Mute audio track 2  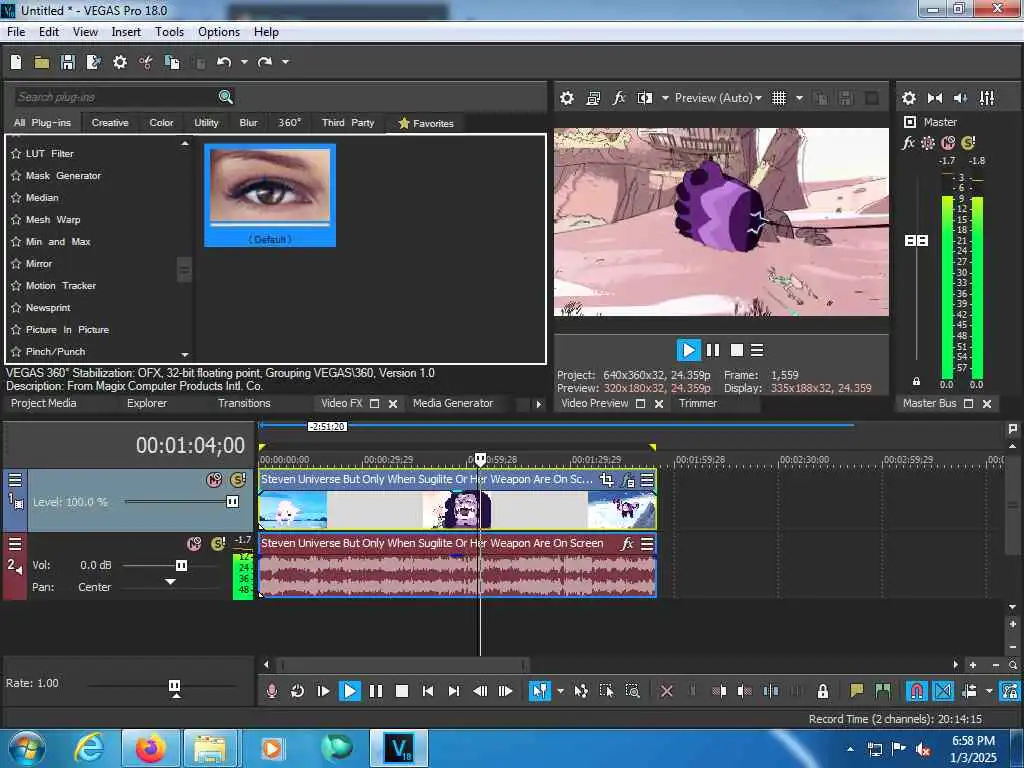tap(194, 543)
